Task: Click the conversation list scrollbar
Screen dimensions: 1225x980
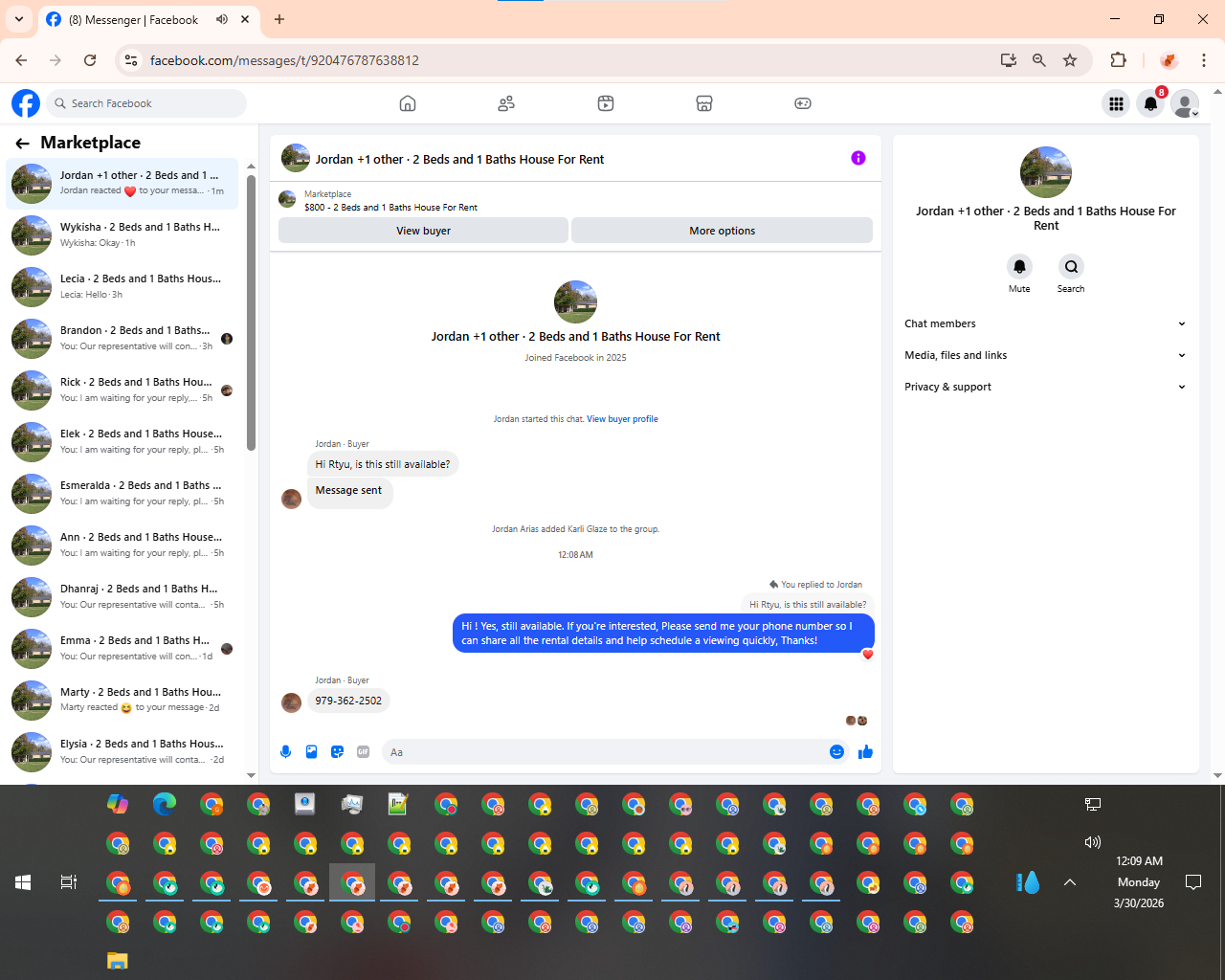Action: (x=251, y=311)
